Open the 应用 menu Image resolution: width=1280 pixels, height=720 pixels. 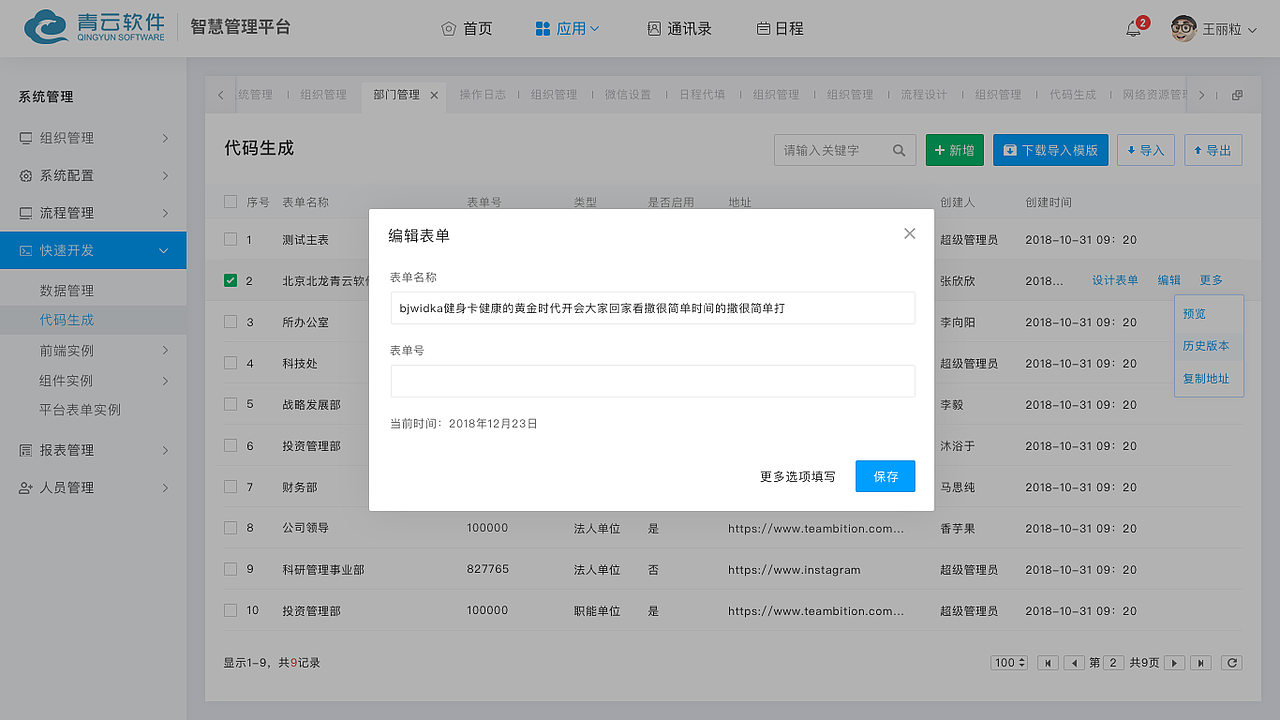pyautogui.click(x=567, y=29)
